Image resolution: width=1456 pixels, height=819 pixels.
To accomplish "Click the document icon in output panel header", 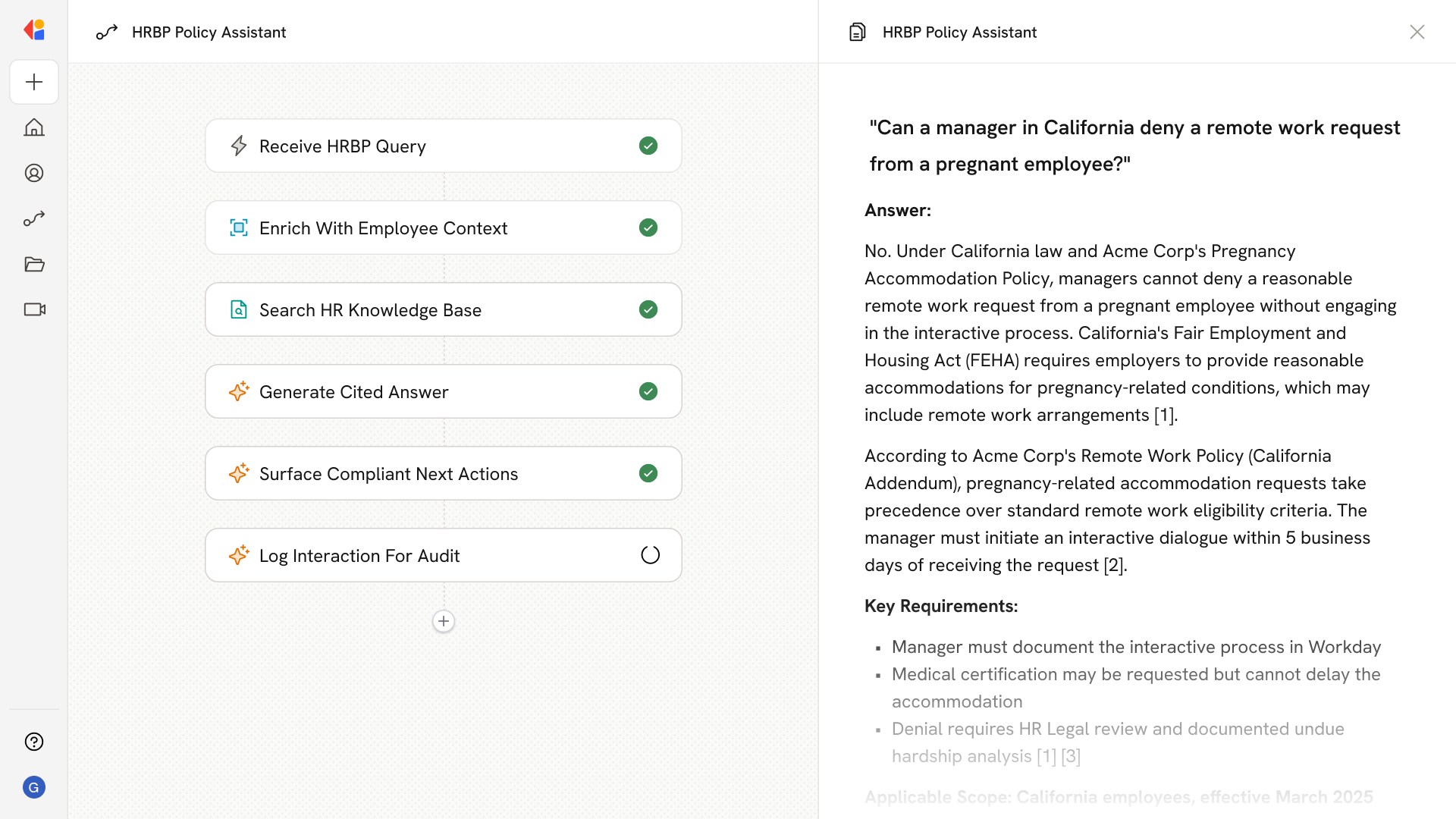I will pos(857,32).
